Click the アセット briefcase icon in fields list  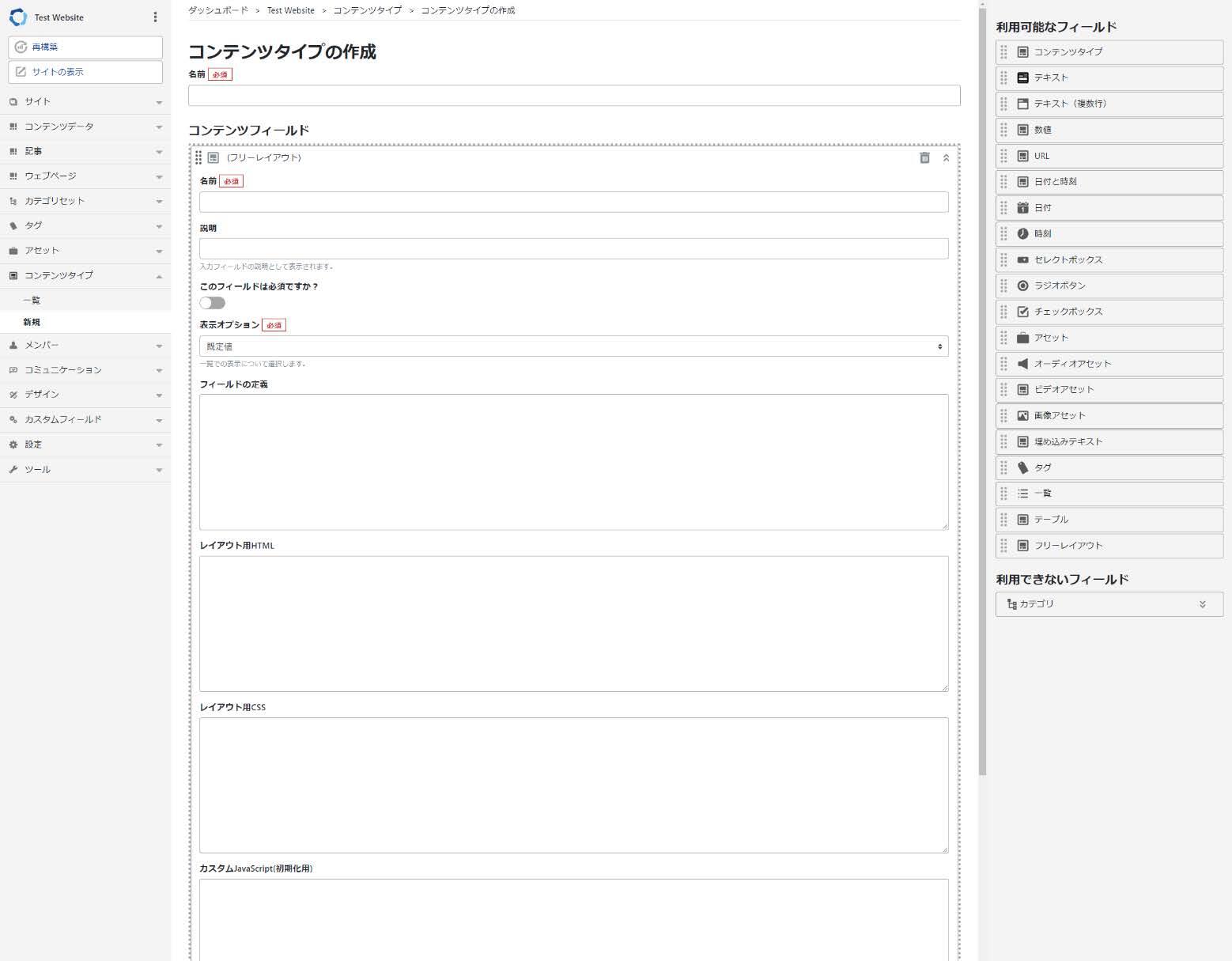[1022, 338]
